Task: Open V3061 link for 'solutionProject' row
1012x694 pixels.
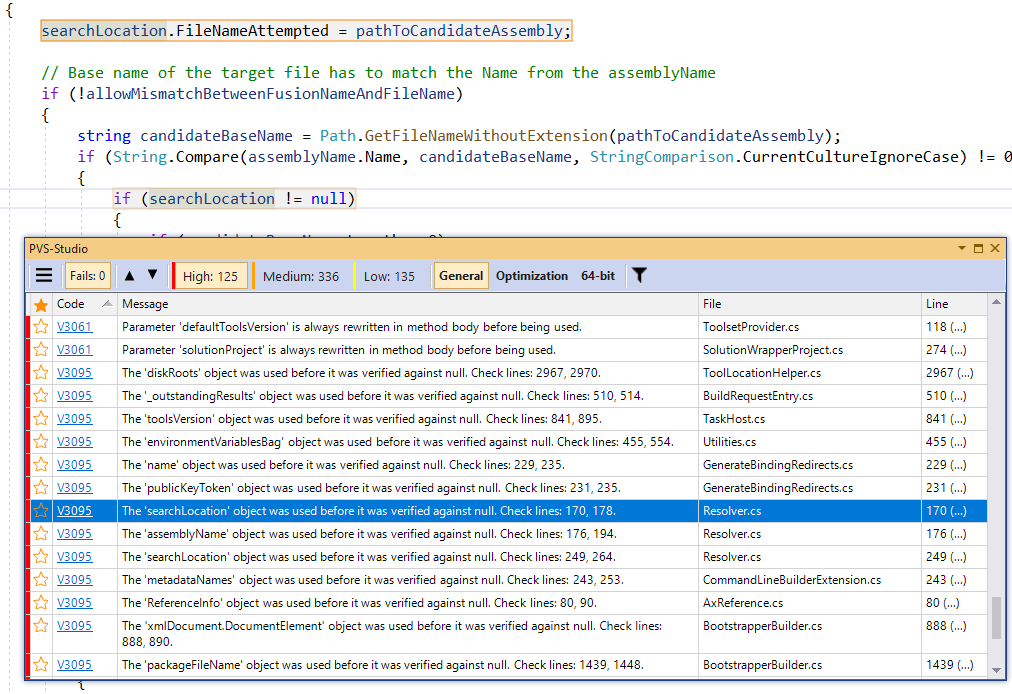Action: tap(74, 350)
